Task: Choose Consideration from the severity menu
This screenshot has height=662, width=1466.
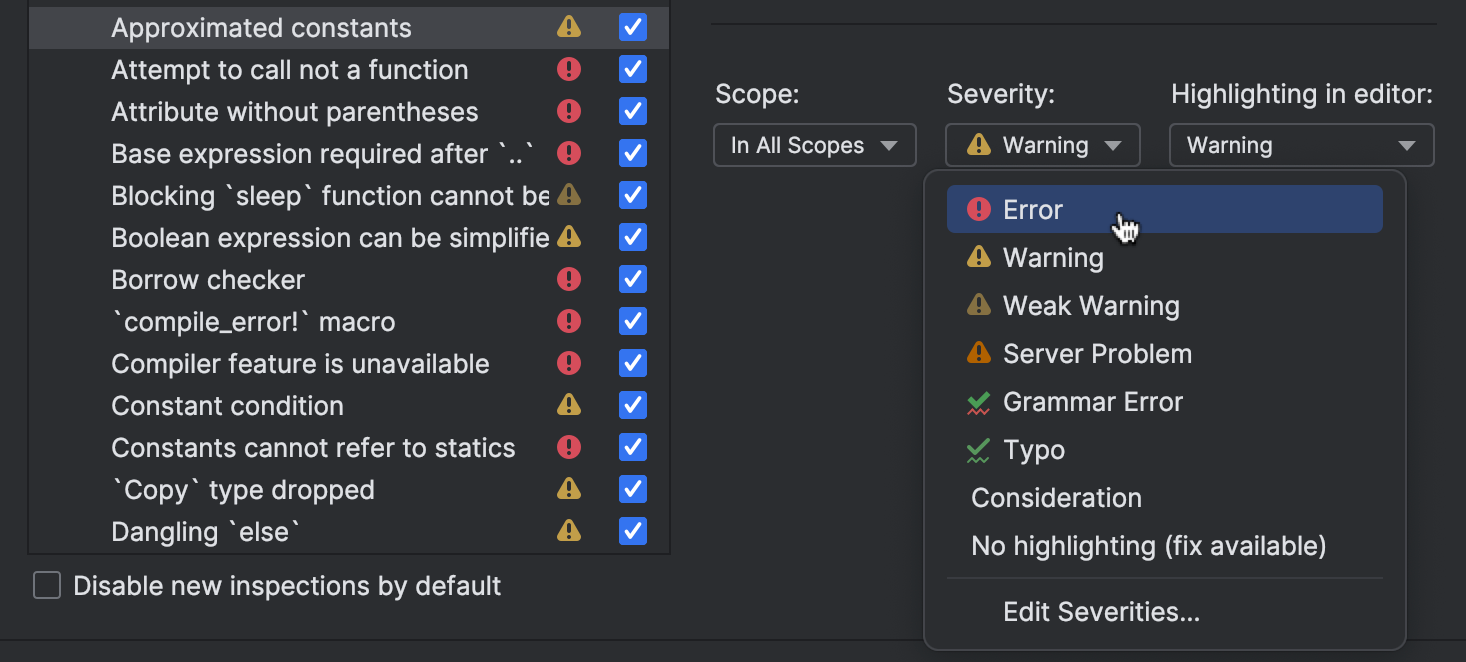Action: tap(1056, 498)
